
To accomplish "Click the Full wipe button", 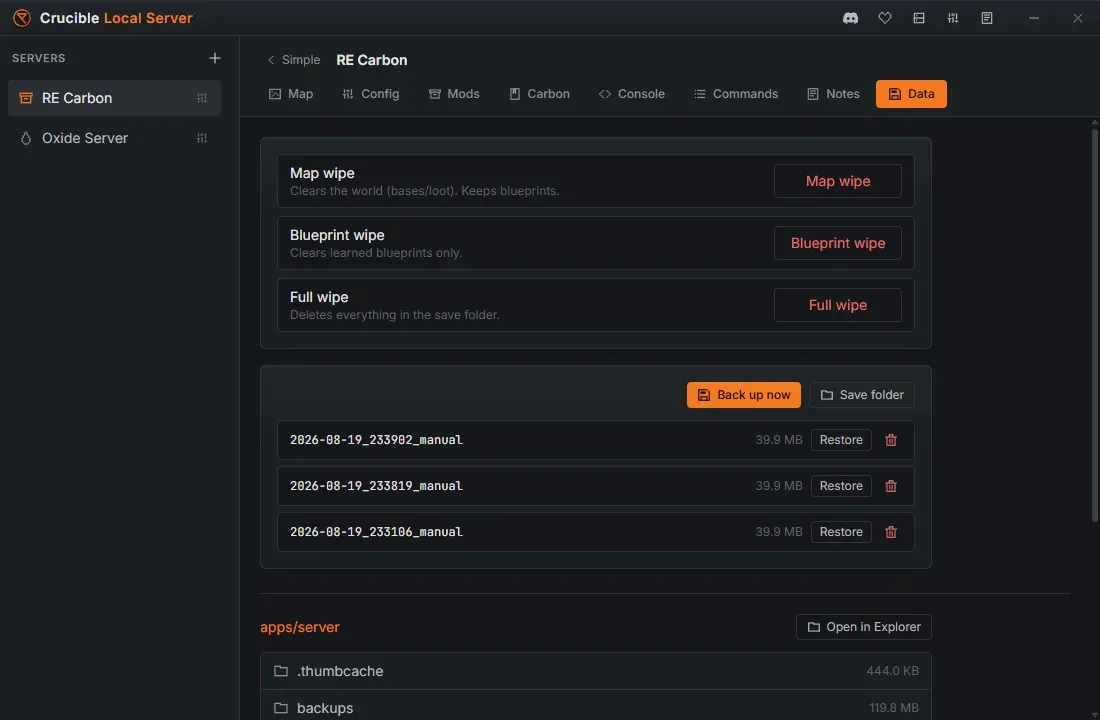I will click(x=838, y=305).
